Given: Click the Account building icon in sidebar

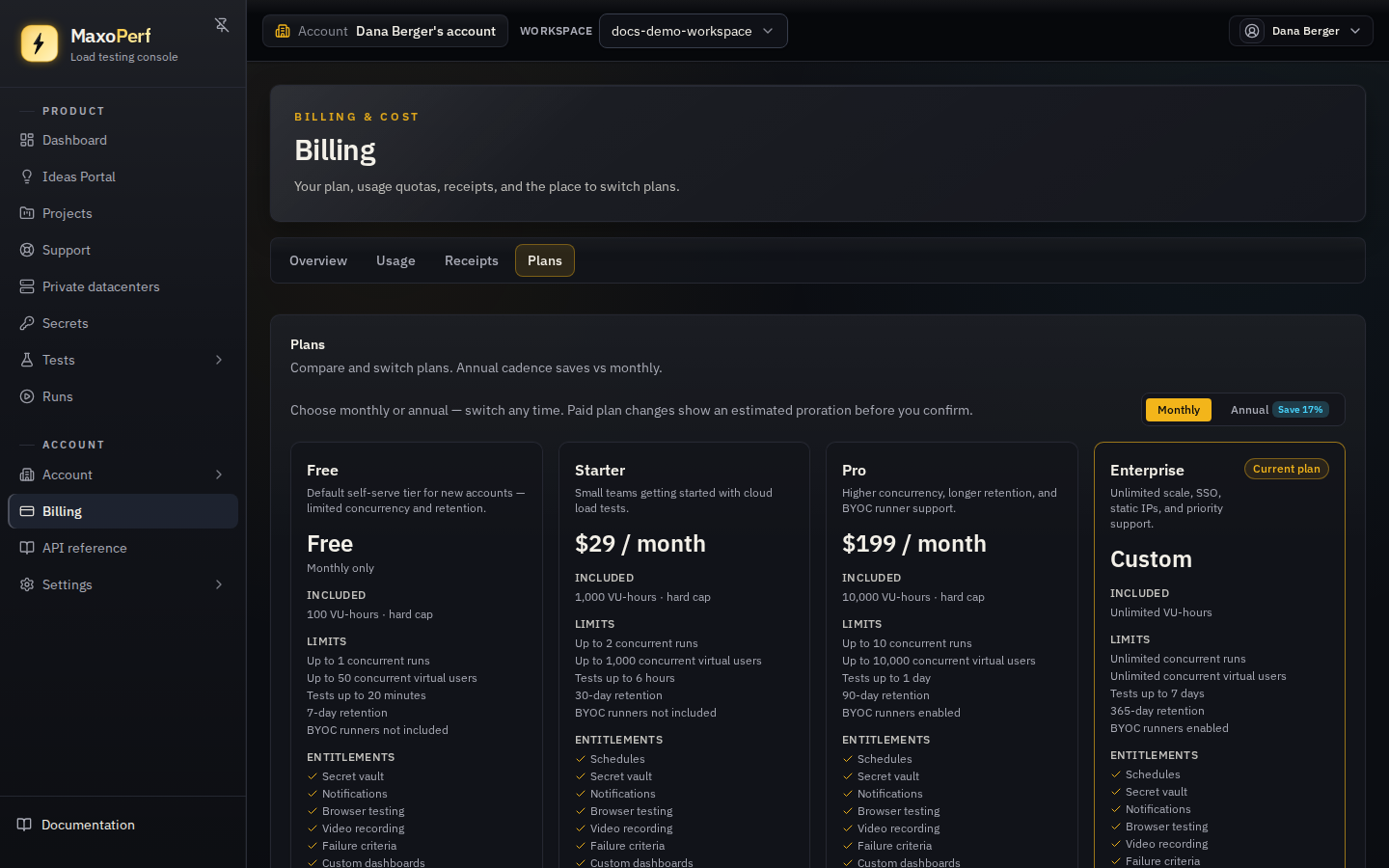Looking at the screenshot, I should click(27, 475).
